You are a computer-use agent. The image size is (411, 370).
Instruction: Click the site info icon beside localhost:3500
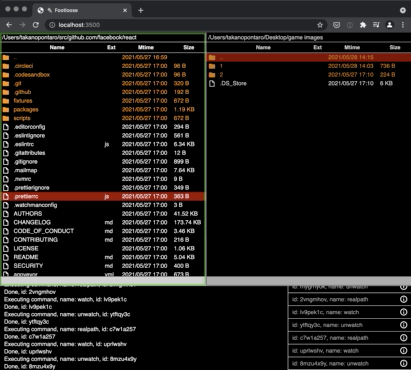click(x=52, y=25)
